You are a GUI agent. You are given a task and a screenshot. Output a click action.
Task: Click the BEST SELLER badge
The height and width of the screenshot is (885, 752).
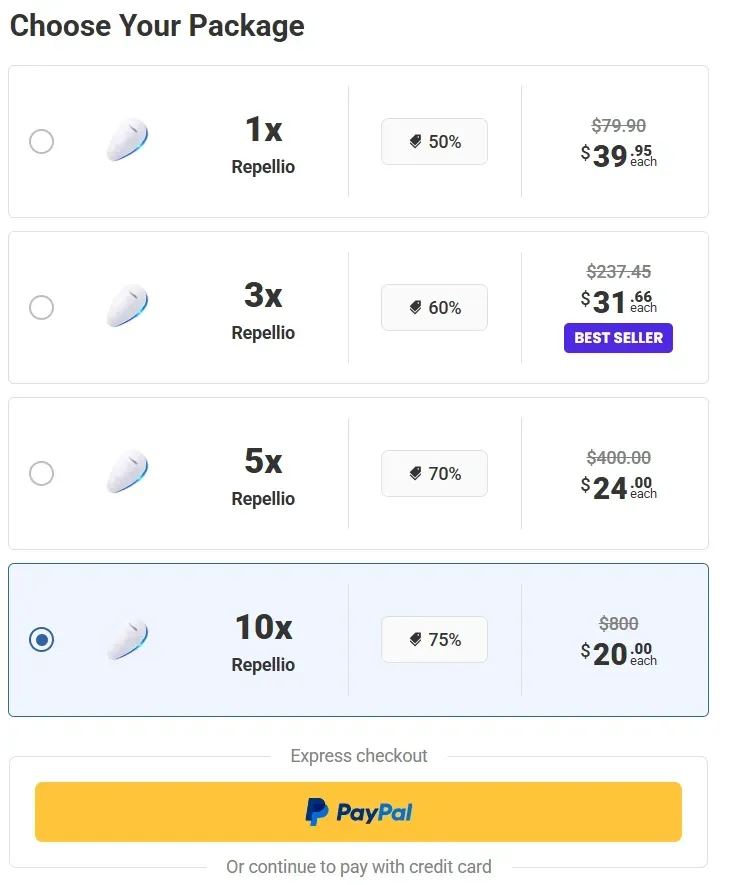click(618, 338)
